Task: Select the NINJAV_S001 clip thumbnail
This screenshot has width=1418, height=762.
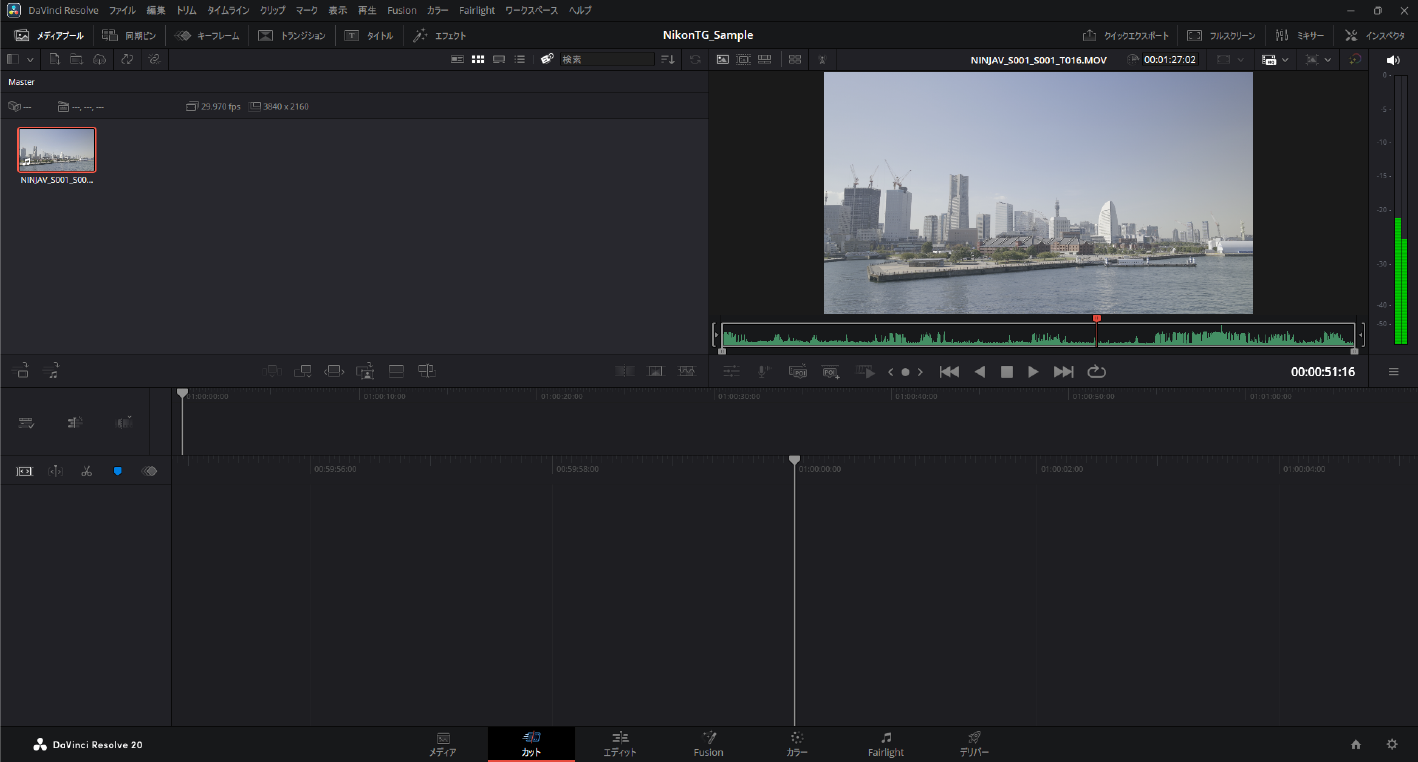Action: click(x=57, y=150)
